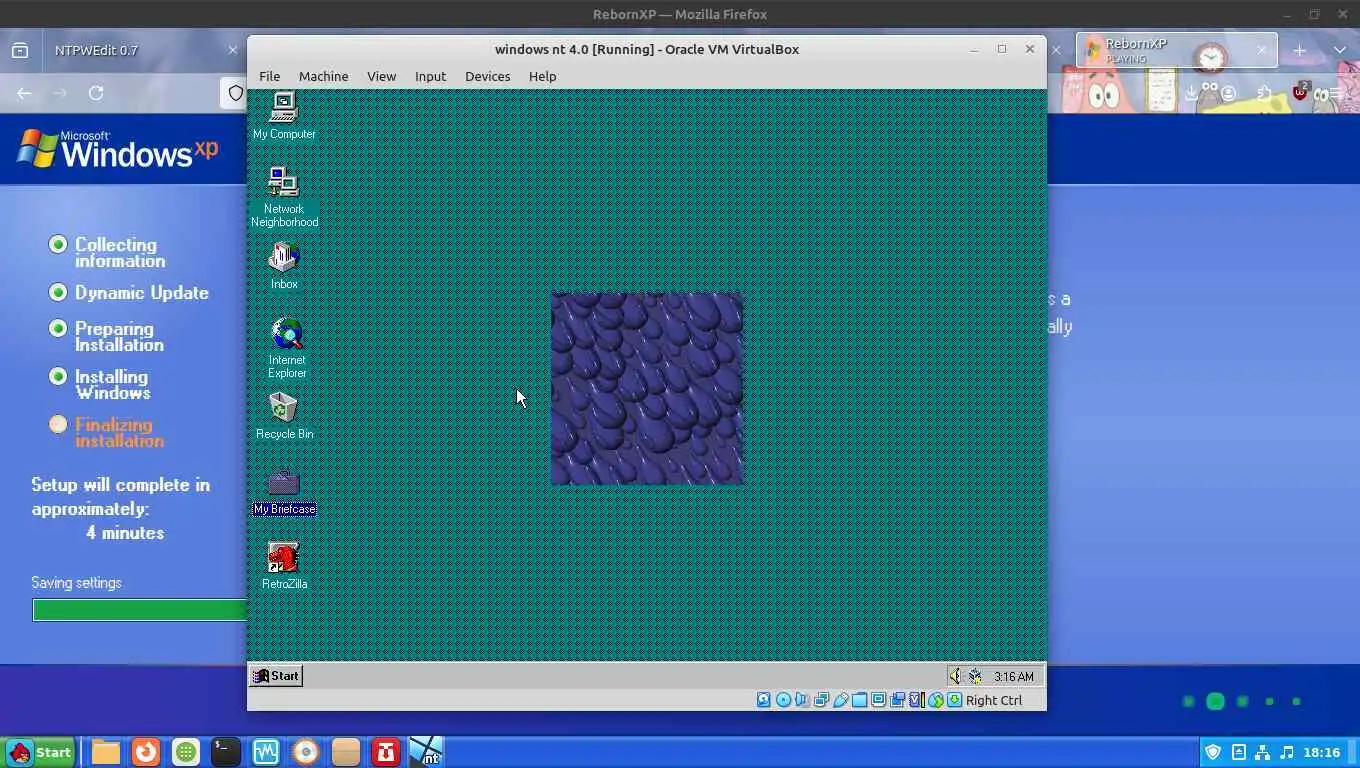Click VirtualBox optical drive status icon

coord(783,700)
